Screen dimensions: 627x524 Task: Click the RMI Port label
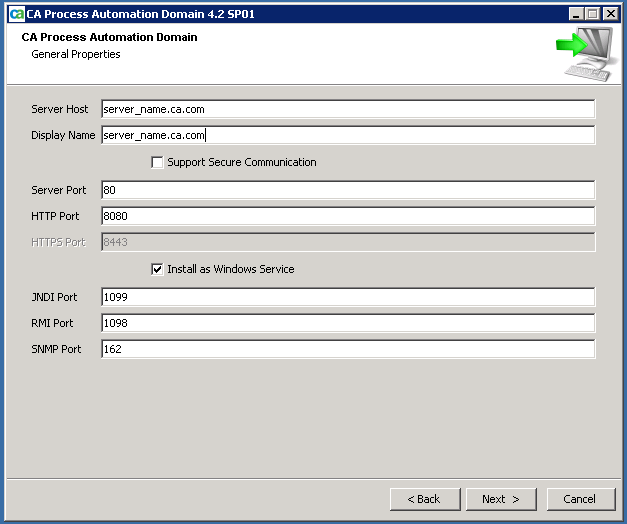[52, 323]
